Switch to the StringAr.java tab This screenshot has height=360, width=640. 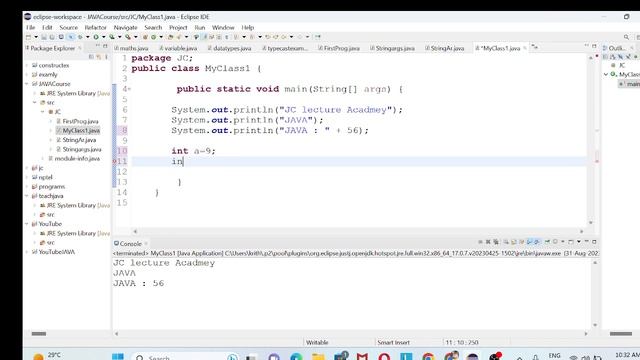point(445,48)
